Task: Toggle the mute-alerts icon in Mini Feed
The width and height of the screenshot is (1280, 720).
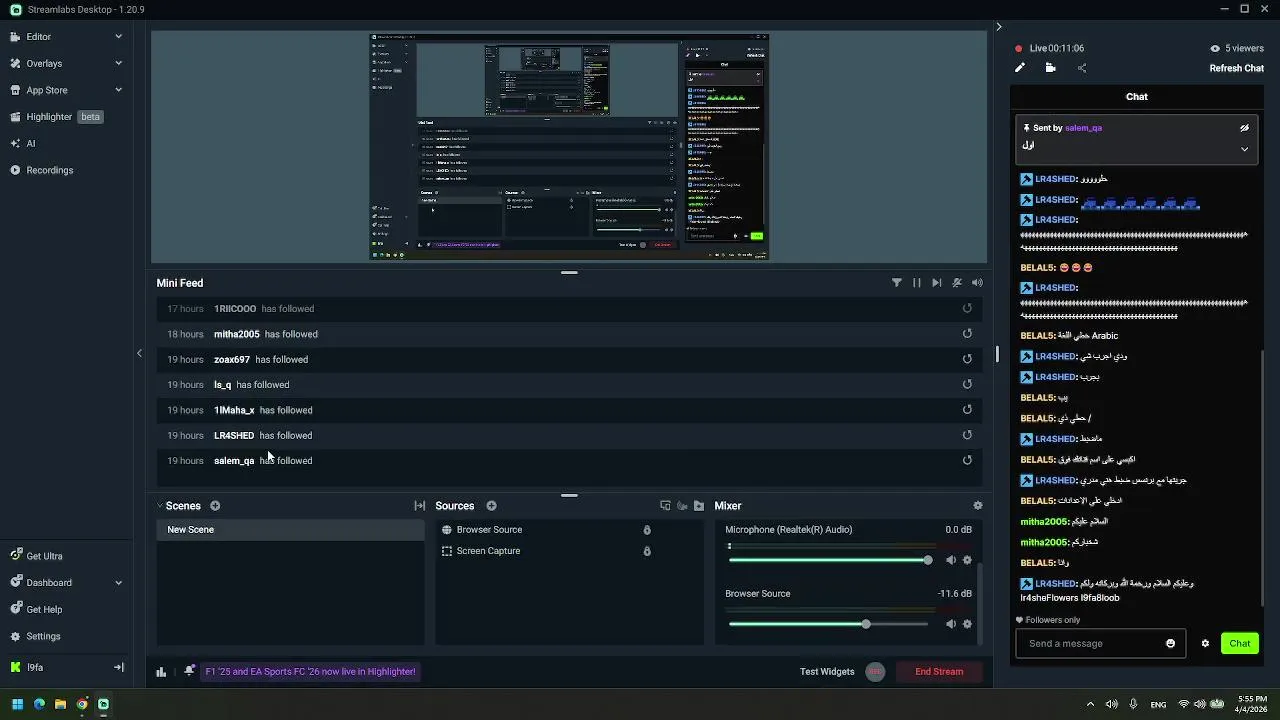Action: tap(957, 283)
